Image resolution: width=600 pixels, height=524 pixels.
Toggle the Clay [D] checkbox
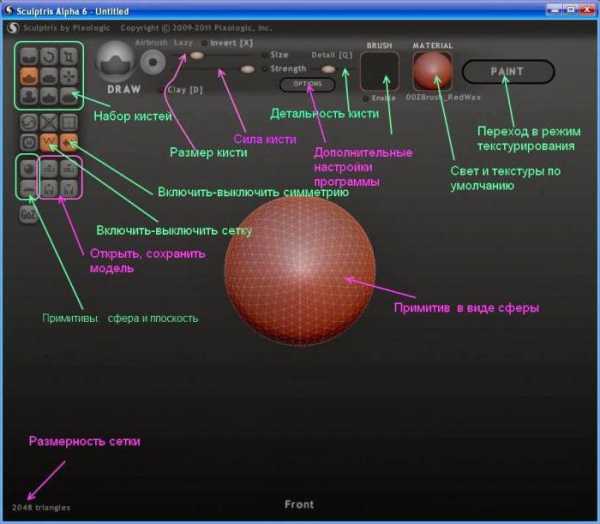[x=163, y=90]
